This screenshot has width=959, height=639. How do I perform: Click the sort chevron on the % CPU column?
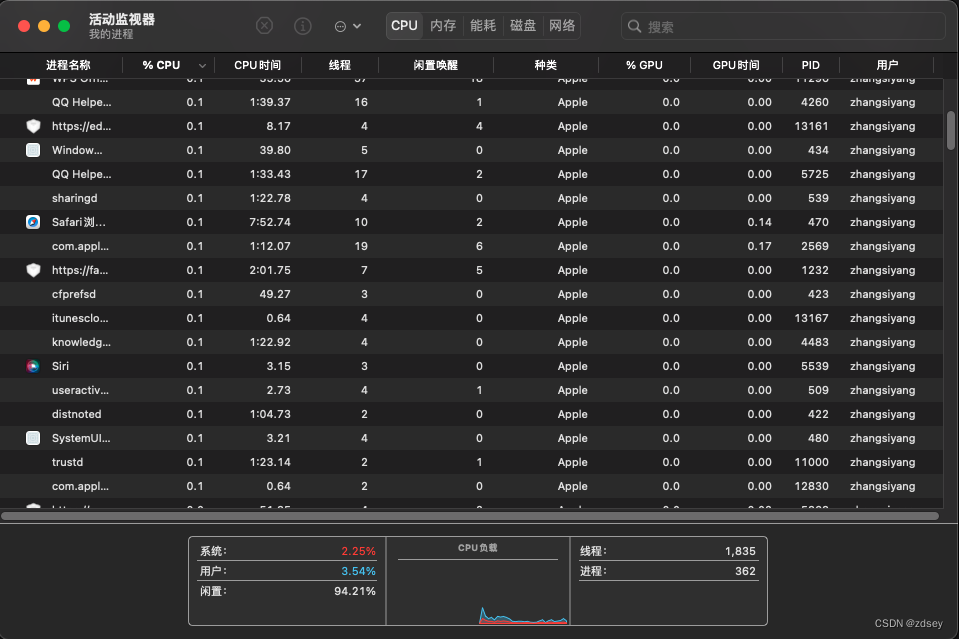point(201,64)
